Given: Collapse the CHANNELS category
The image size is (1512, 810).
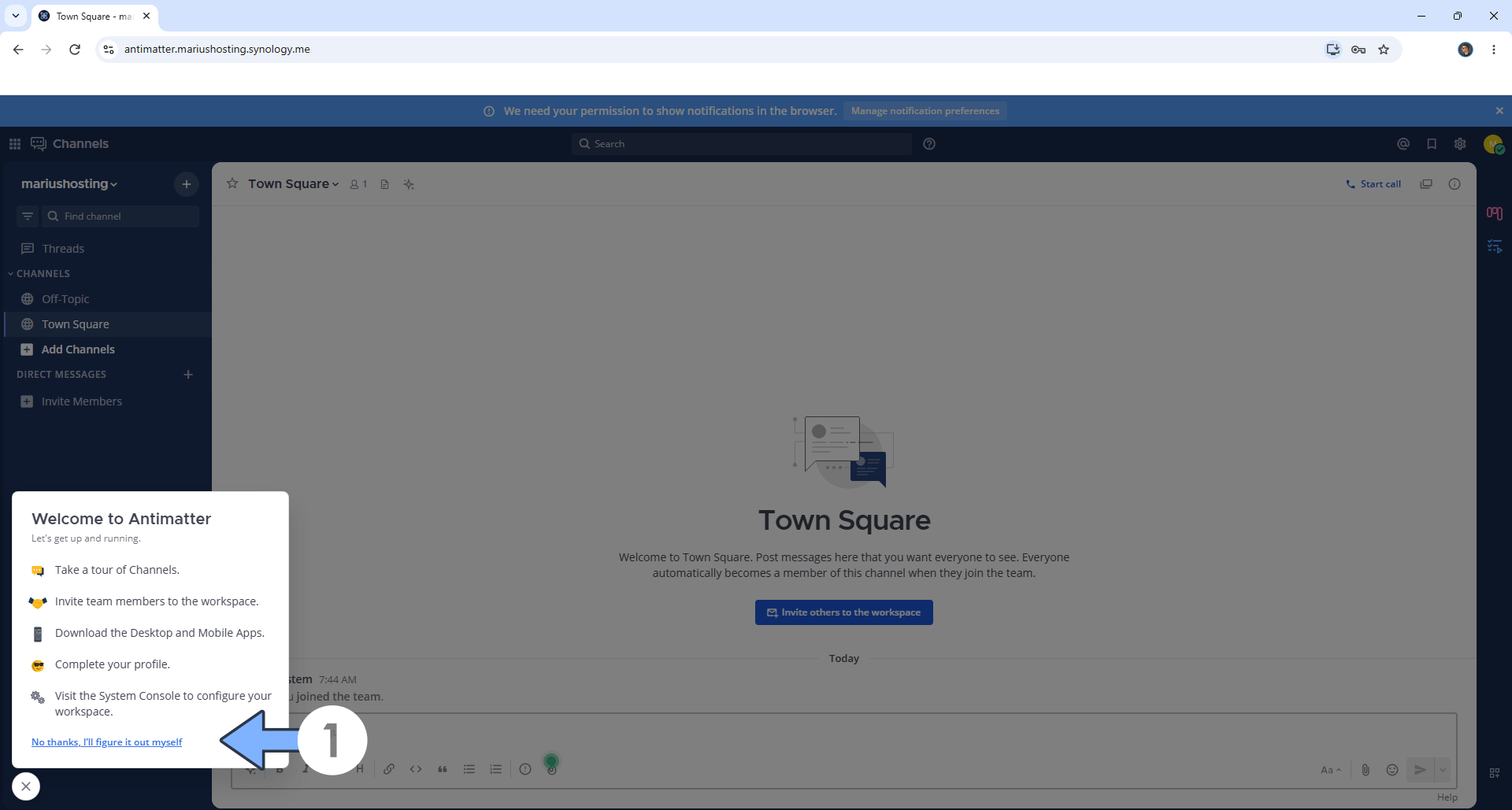Looking at the screenshot, I should click(39, 273).
